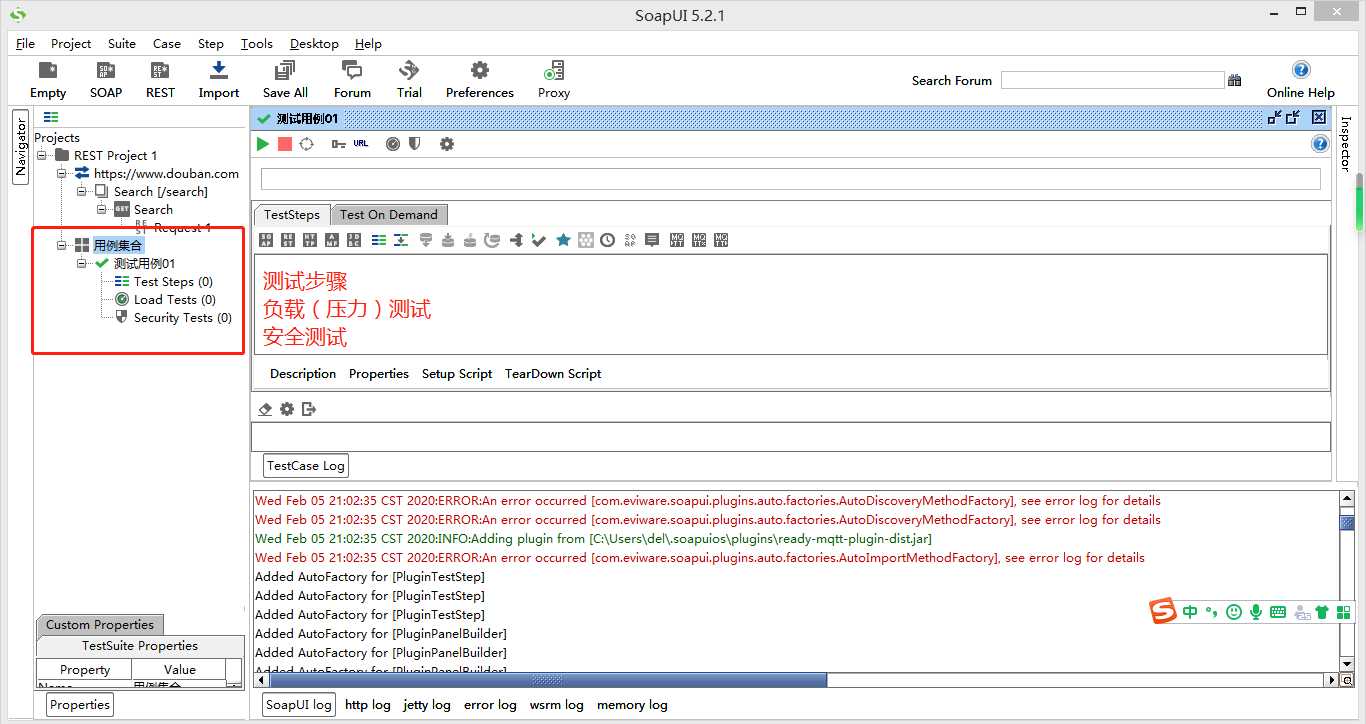This screenshot has width=1366, height=724.
Task: Clear the TestCase log with eraser icon
Action: coord(265,409)
